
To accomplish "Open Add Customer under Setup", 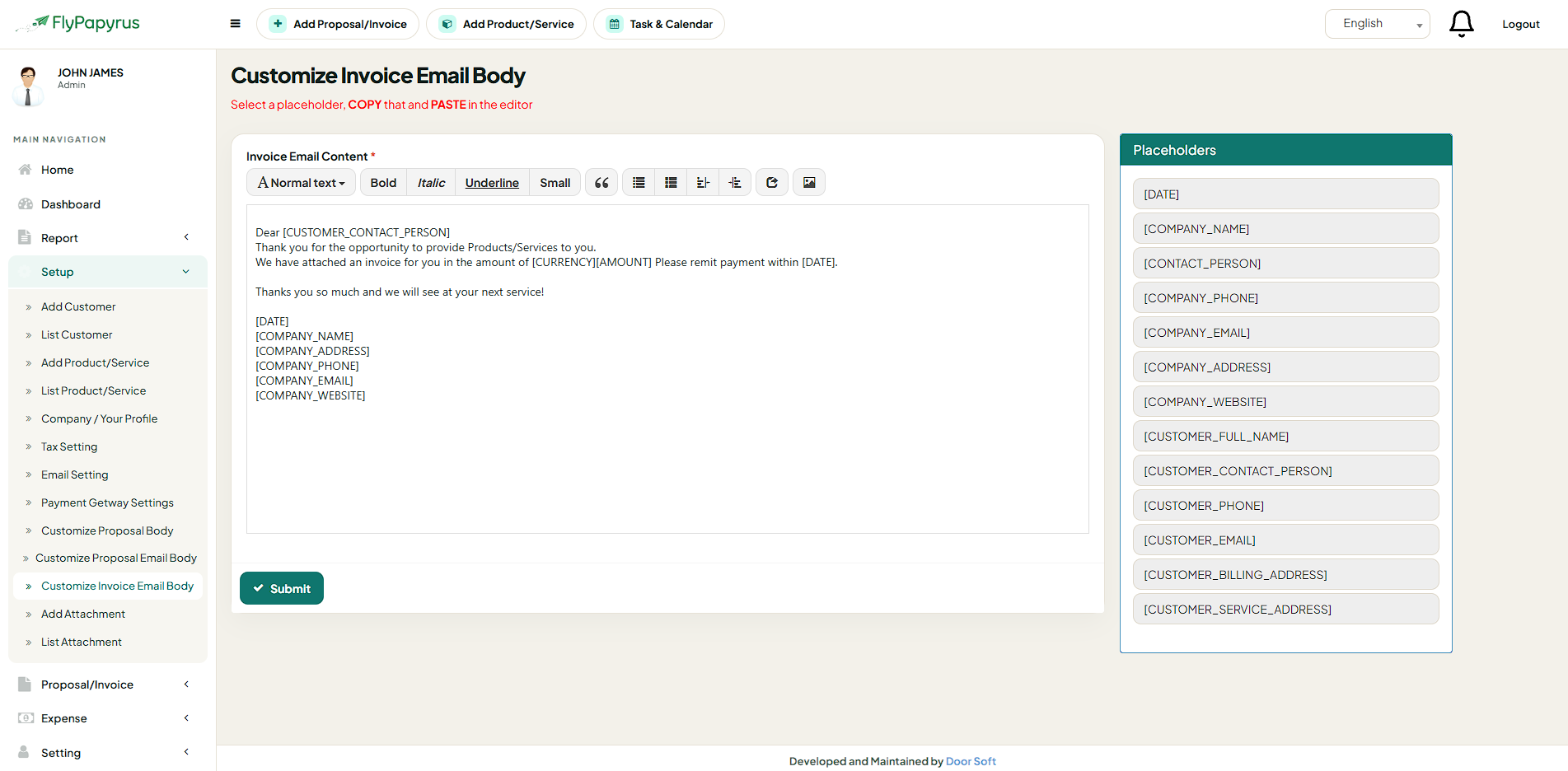I will (78, 306).
